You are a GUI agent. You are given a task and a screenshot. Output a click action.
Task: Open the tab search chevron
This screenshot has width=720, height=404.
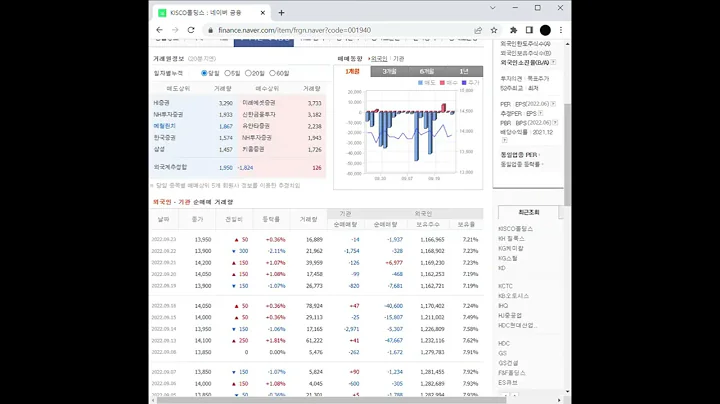tap(493, 8)
